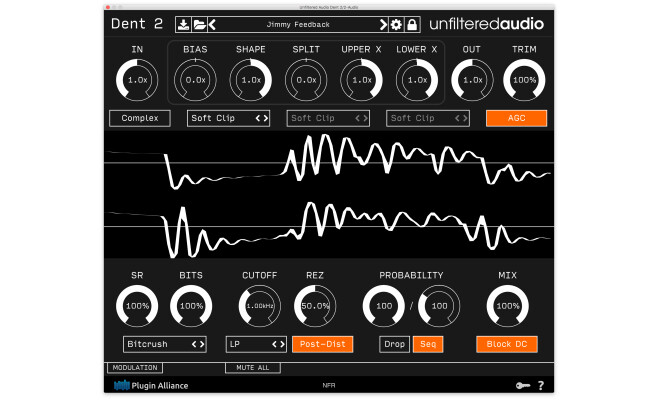Toggle the Block DC button
Image resolution: width=659 pixels, height=400 pixels.
[507, 345]
